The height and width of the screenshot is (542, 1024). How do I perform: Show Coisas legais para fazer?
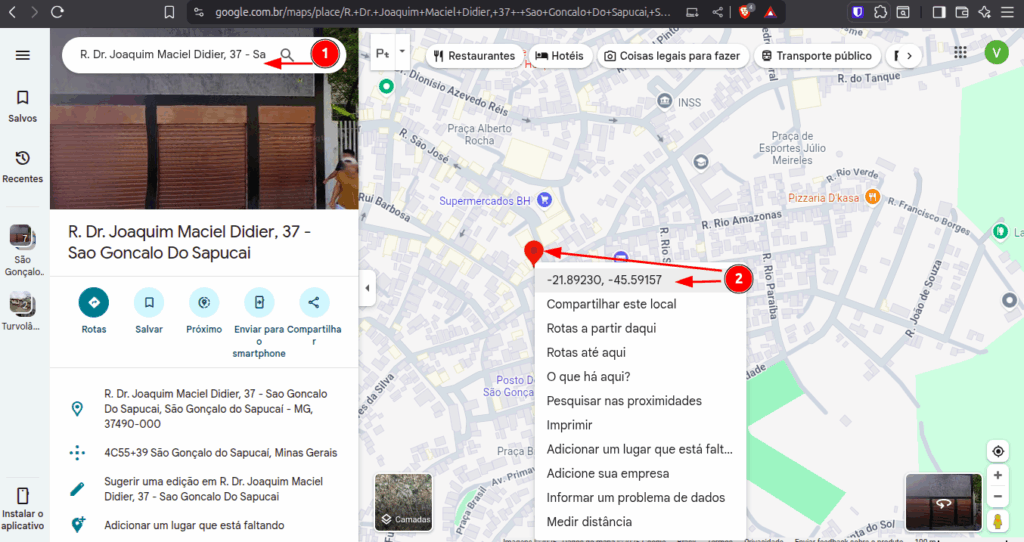(x=672, y=56)
